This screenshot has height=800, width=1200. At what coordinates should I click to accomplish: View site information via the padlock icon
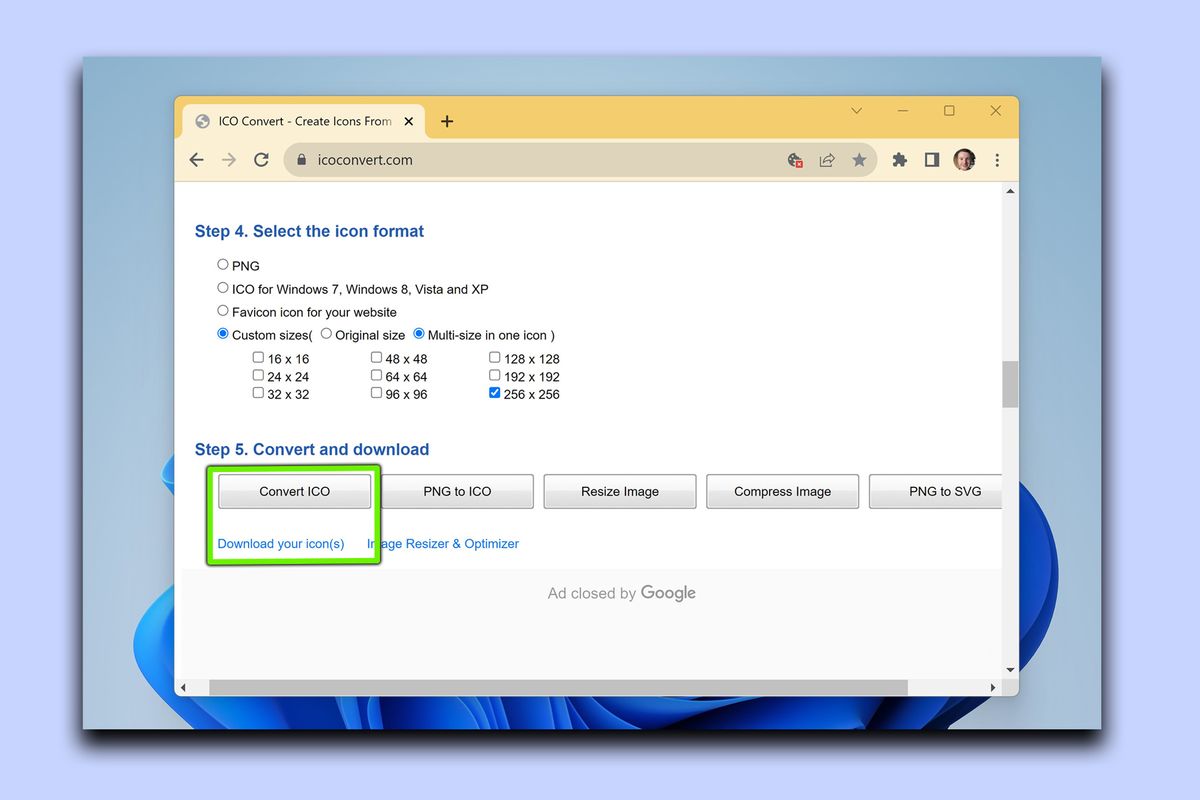tap(302, 159)
